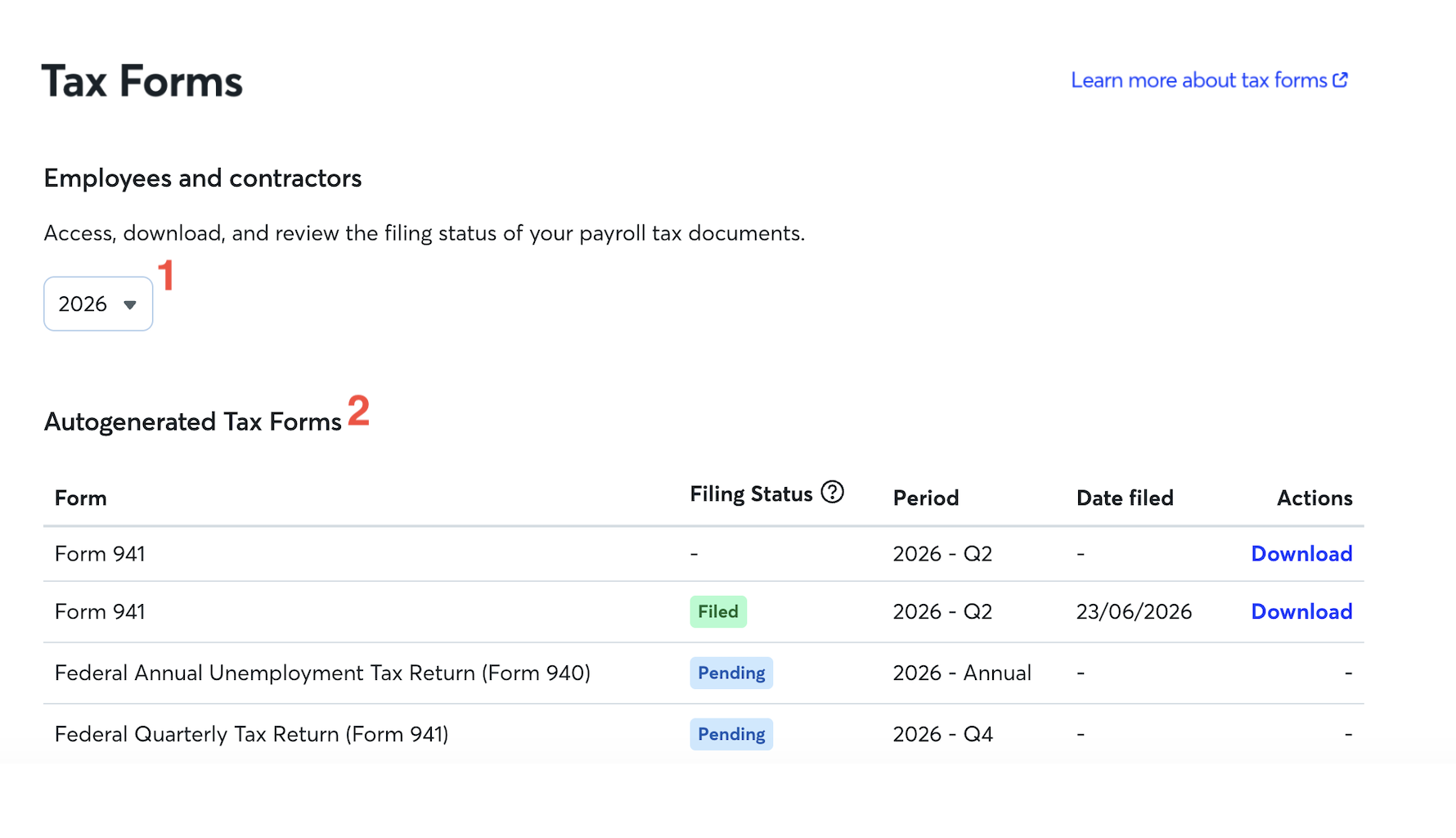Click the Employees and contractors heading
The image size is (1456, 838).
(x=203, y=178)
